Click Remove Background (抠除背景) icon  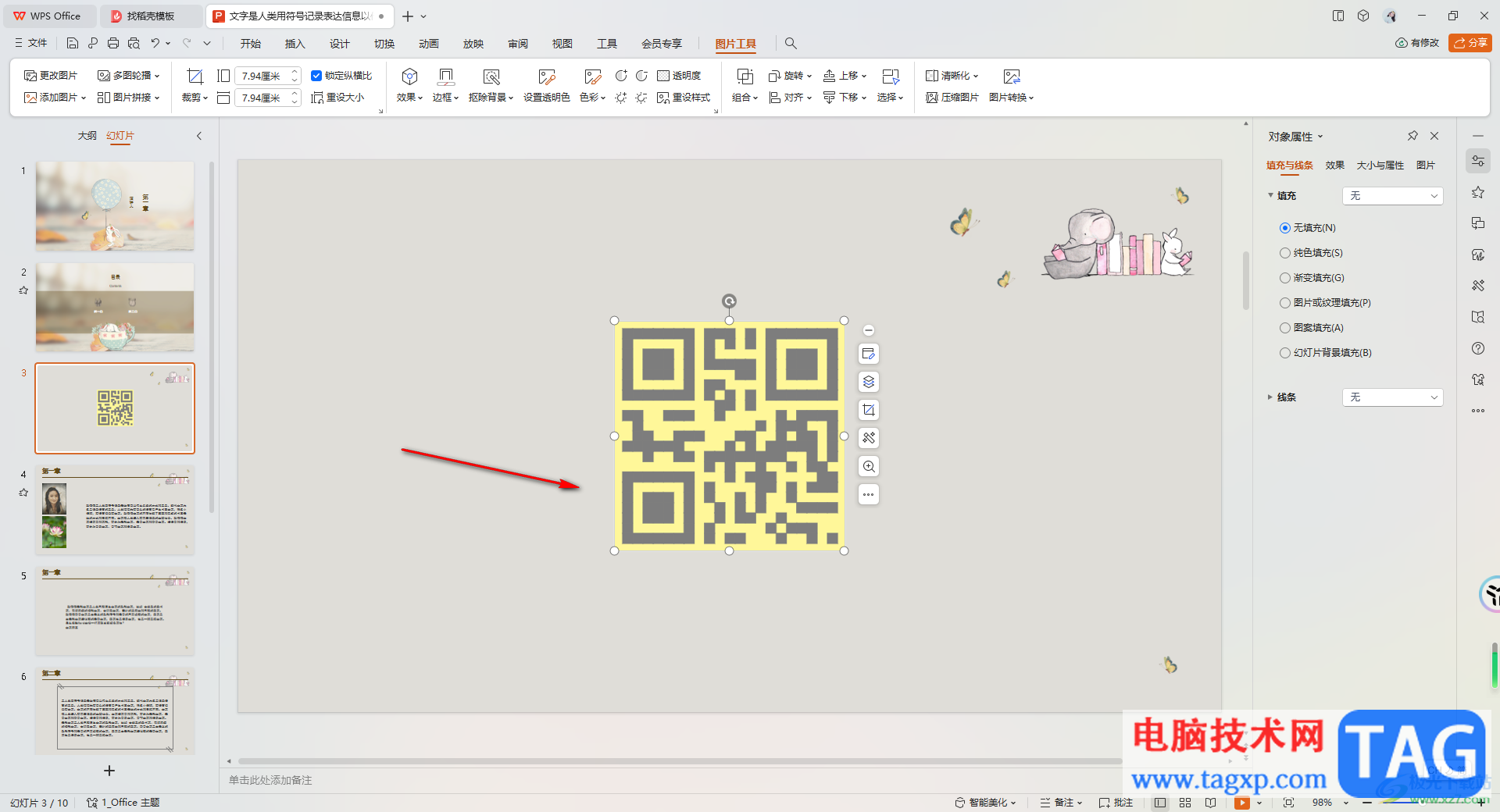(491, 77)
